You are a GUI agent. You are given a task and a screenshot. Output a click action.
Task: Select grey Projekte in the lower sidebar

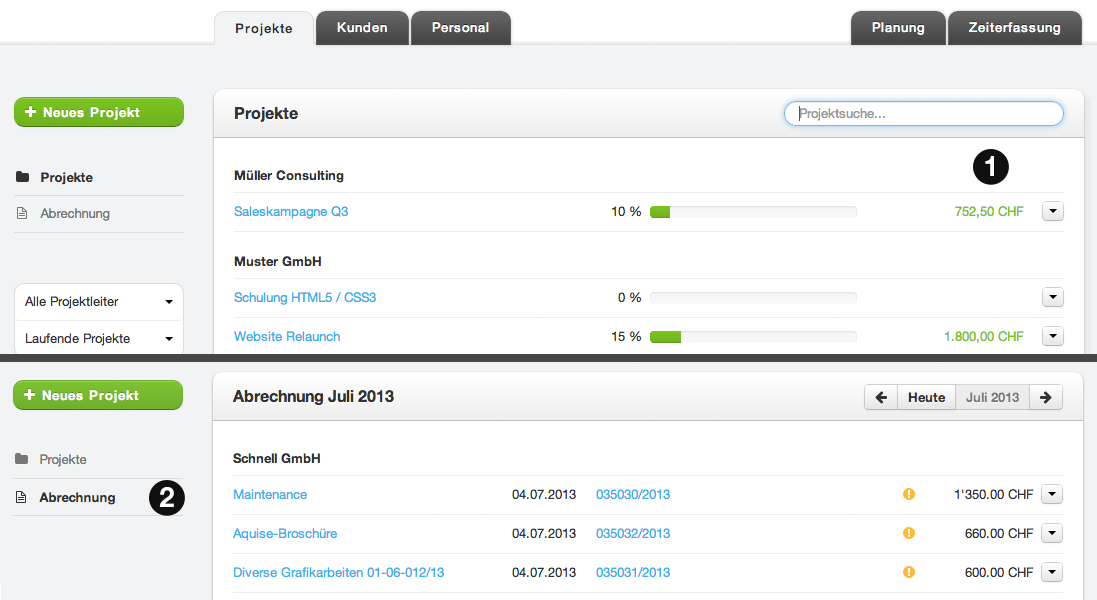pyautogui.click(x=63, y=459)
